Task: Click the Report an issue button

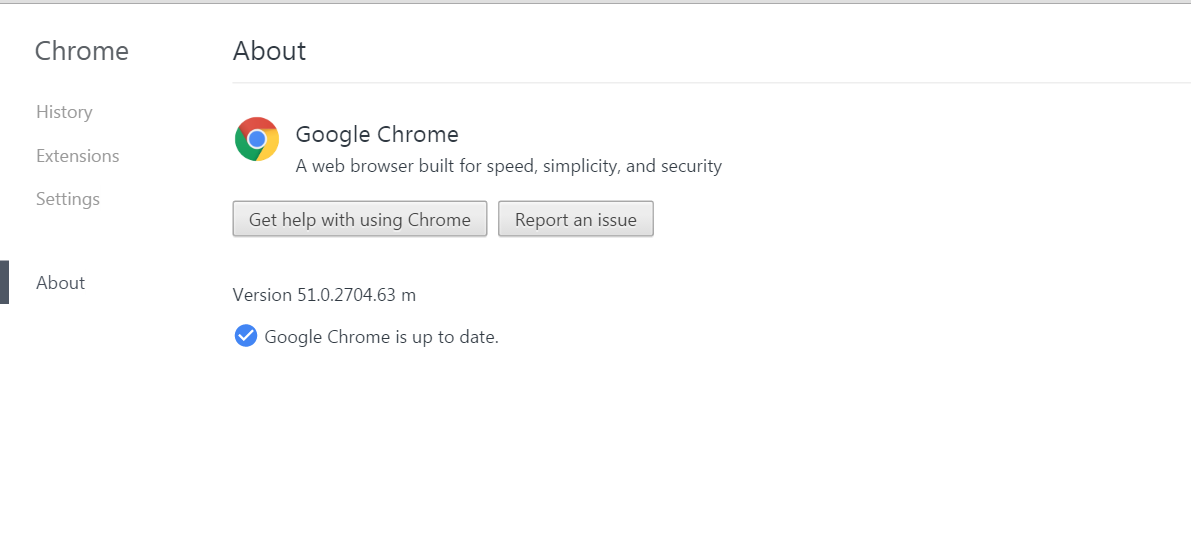Action: point(576,219)
